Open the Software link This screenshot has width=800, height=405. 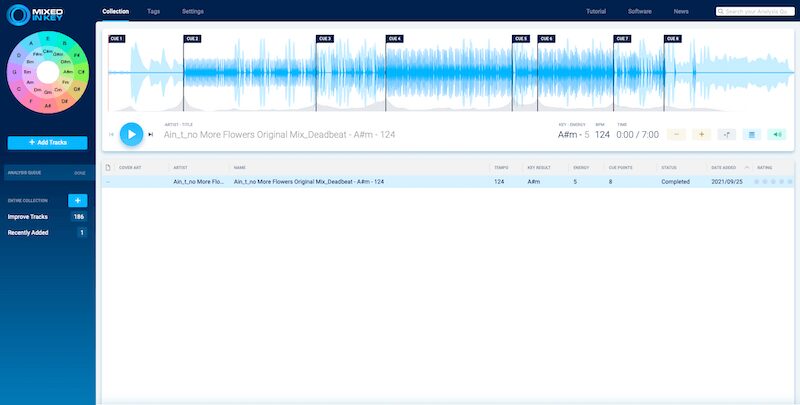[639, 11]
